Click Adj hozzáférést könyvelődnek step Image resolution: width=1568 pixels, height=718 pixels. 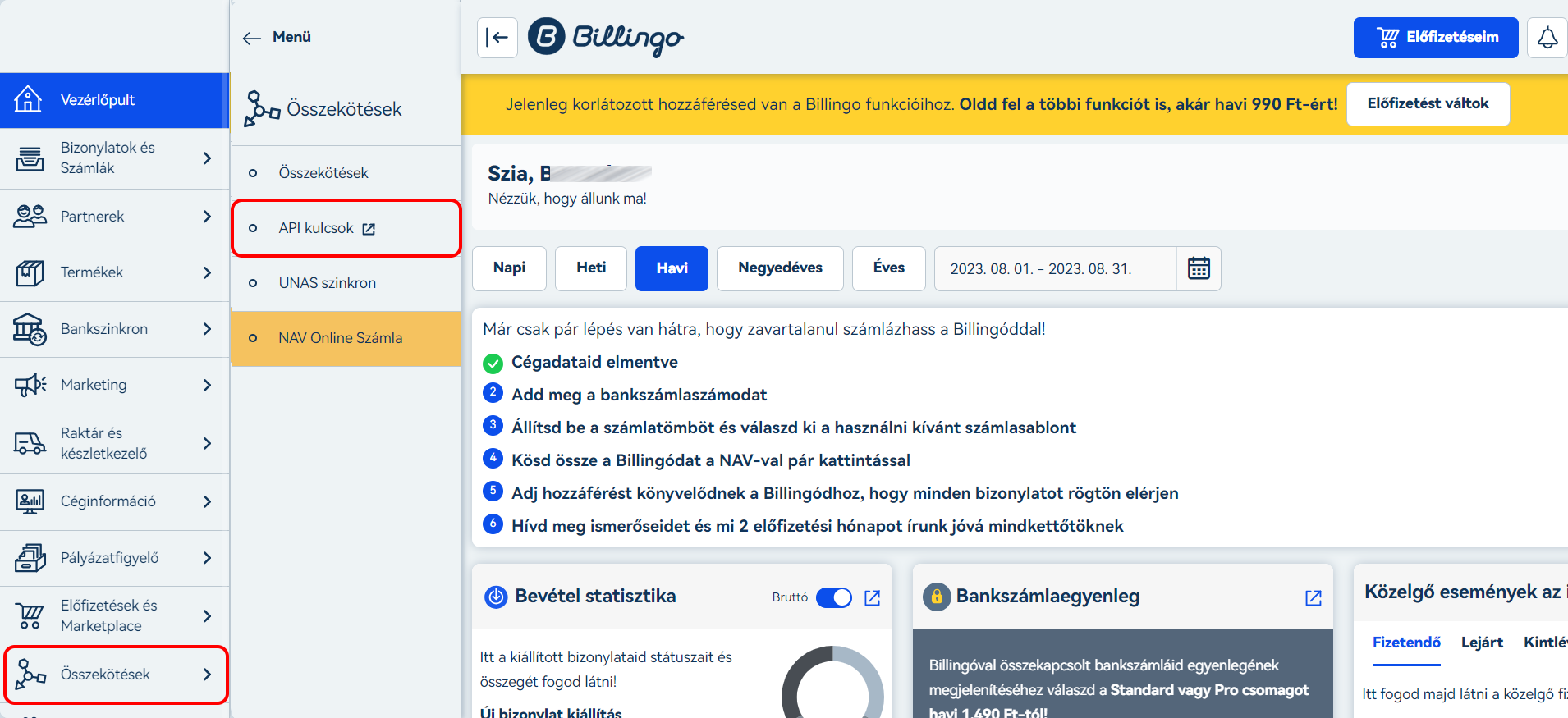pyautogui.click(x=845, y=493)
